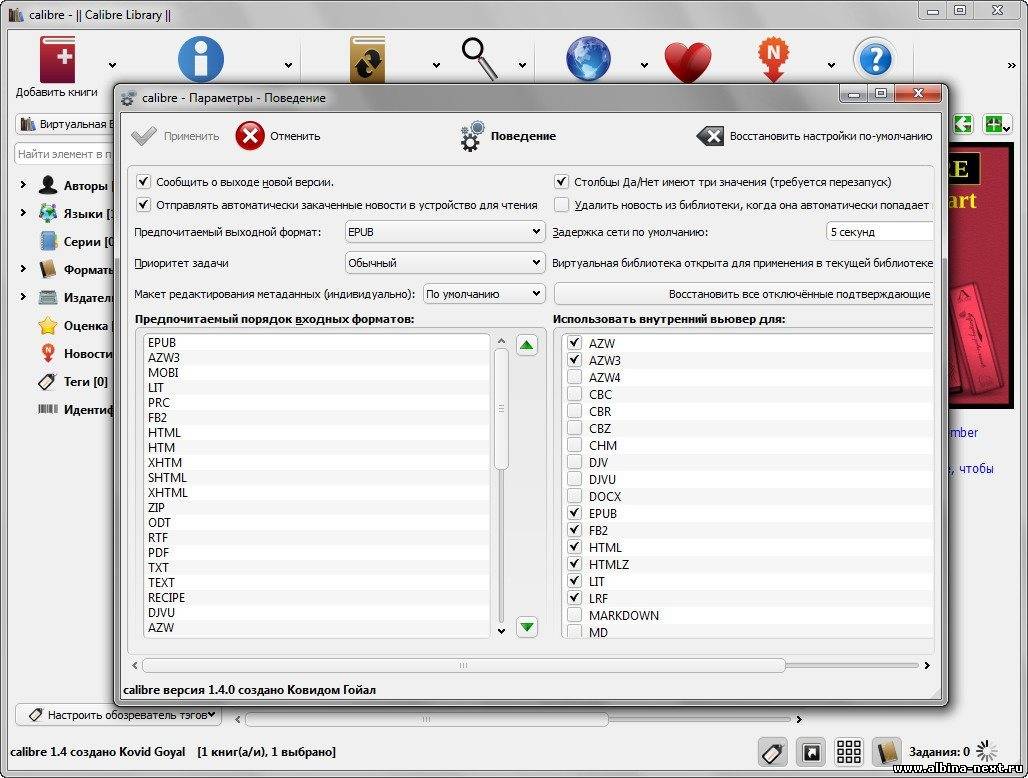Check CBZ in internal viewer list
1028x778 pixels.
[x=574, y=428]
